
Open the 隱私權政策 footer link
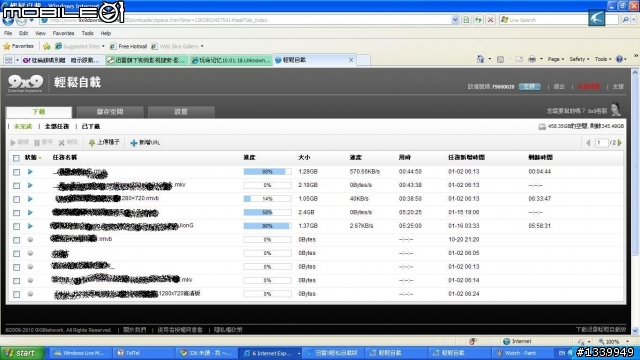coord(228,330)
